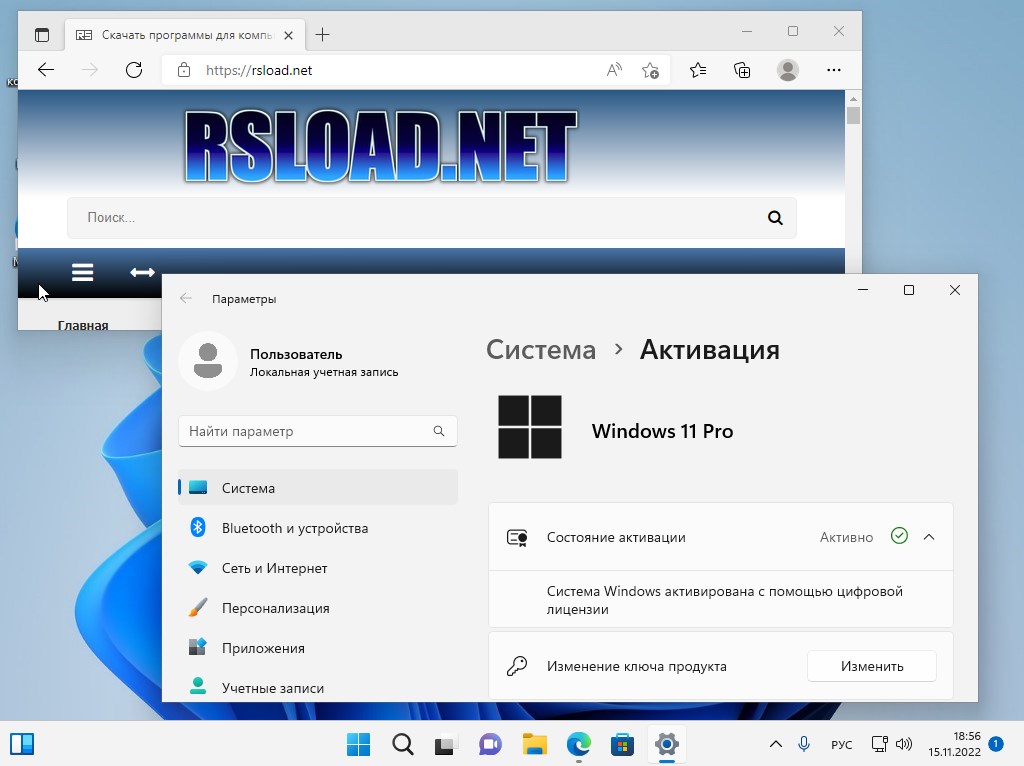
Task: Close the rsload.net browser tab
Action: point(288,35)
